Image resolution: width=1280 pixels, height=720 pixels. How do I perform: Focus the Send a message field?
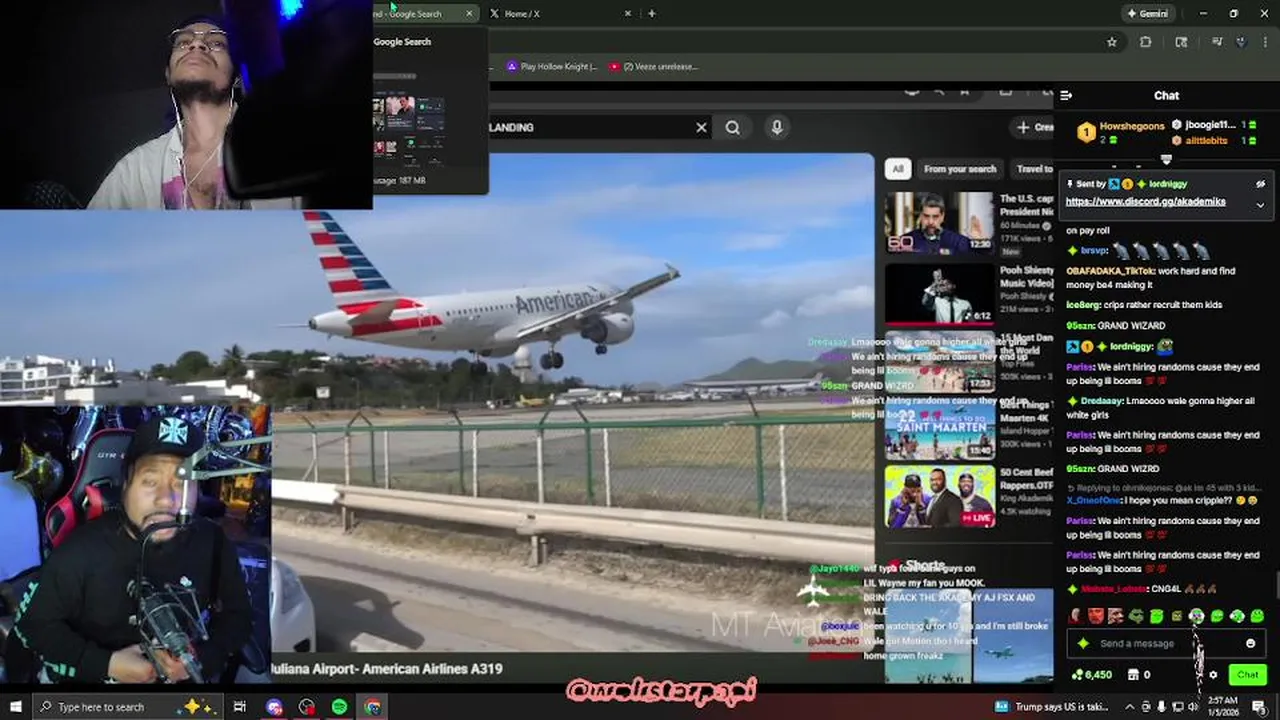[1165, 644]
